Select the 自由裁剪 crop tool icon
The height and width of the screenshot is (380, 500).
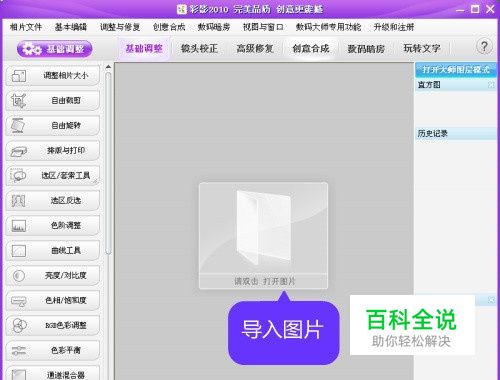tap(19, 101)
